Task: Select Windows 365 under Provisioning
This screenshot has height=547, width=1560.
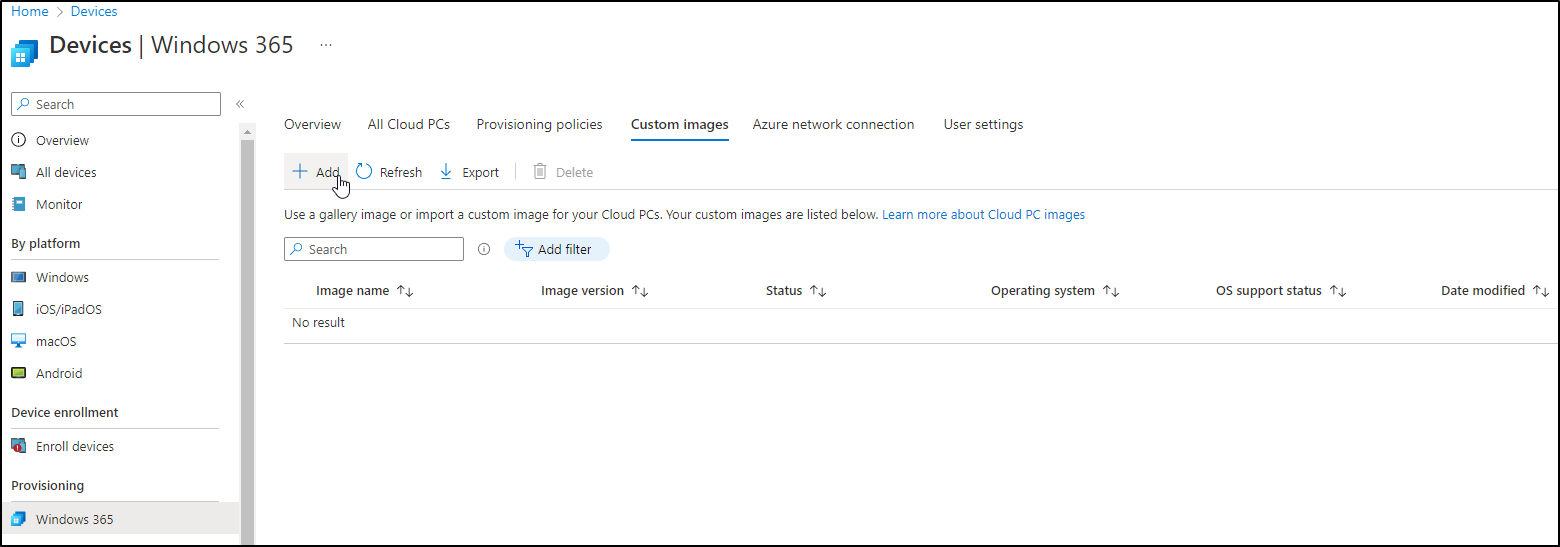Action: click(120, 519)
